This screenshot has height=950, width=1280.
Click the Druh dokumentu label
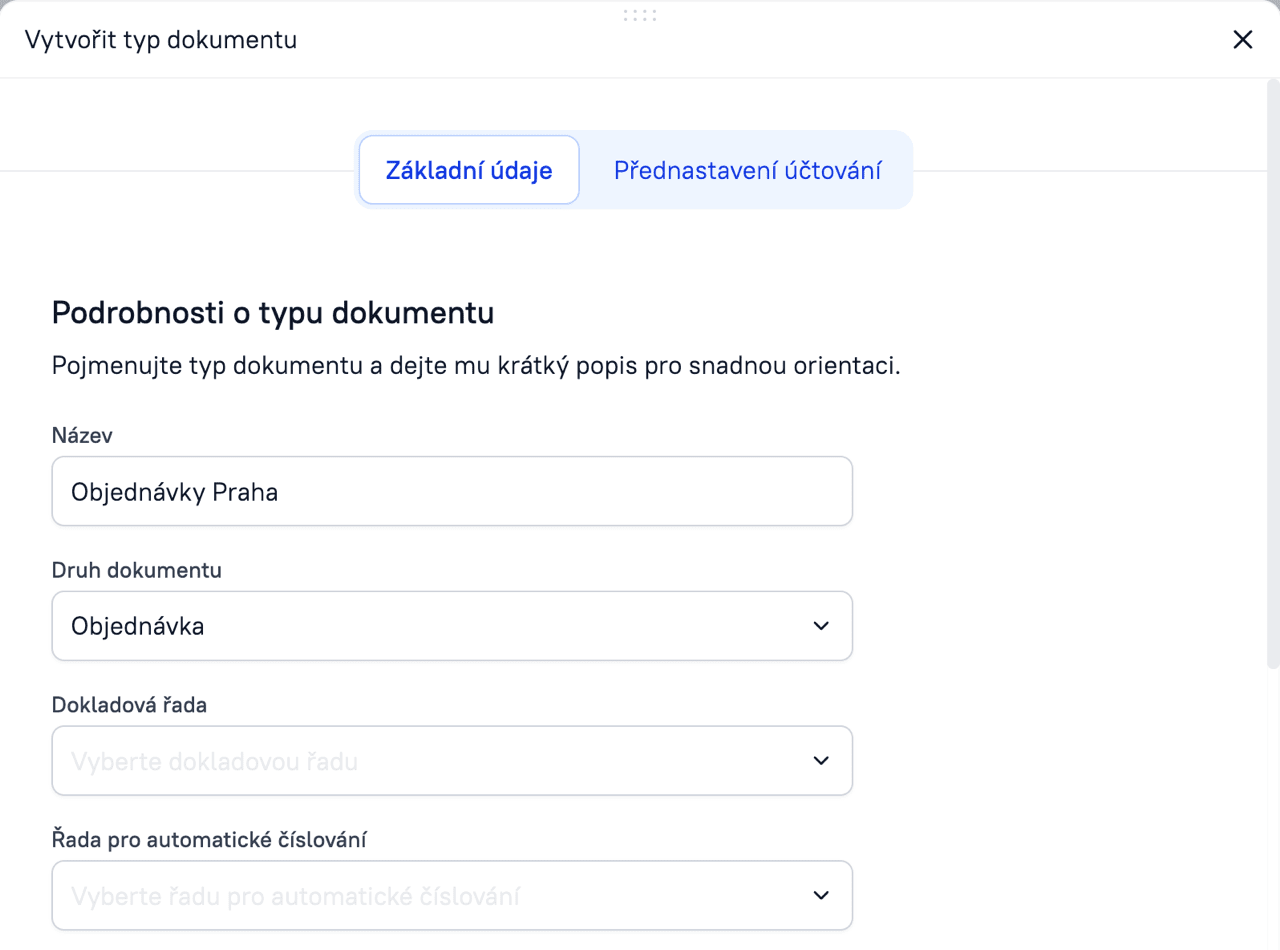137,570
